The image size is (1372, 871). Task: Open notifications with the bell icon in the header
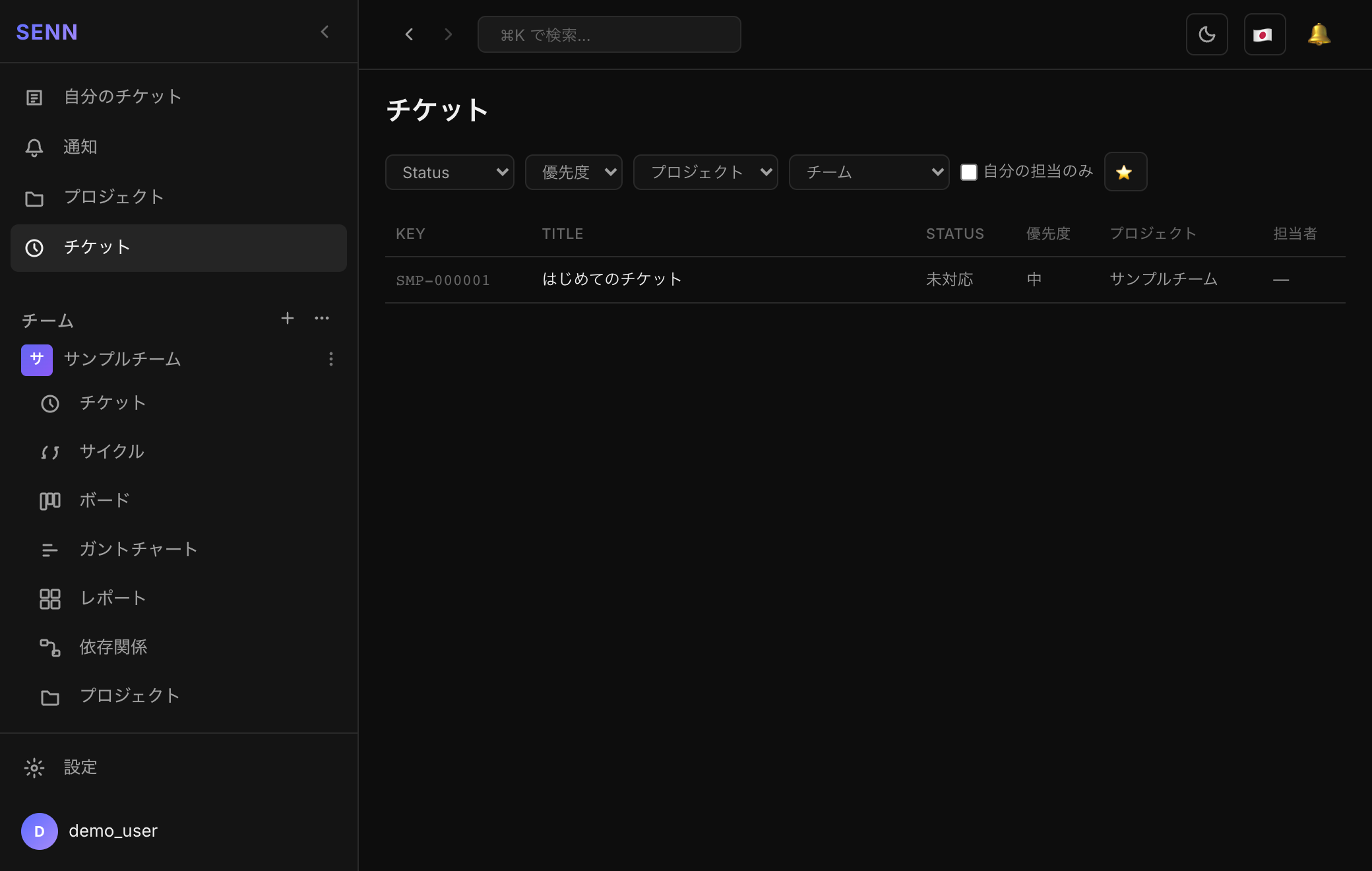pos(1319,34)
